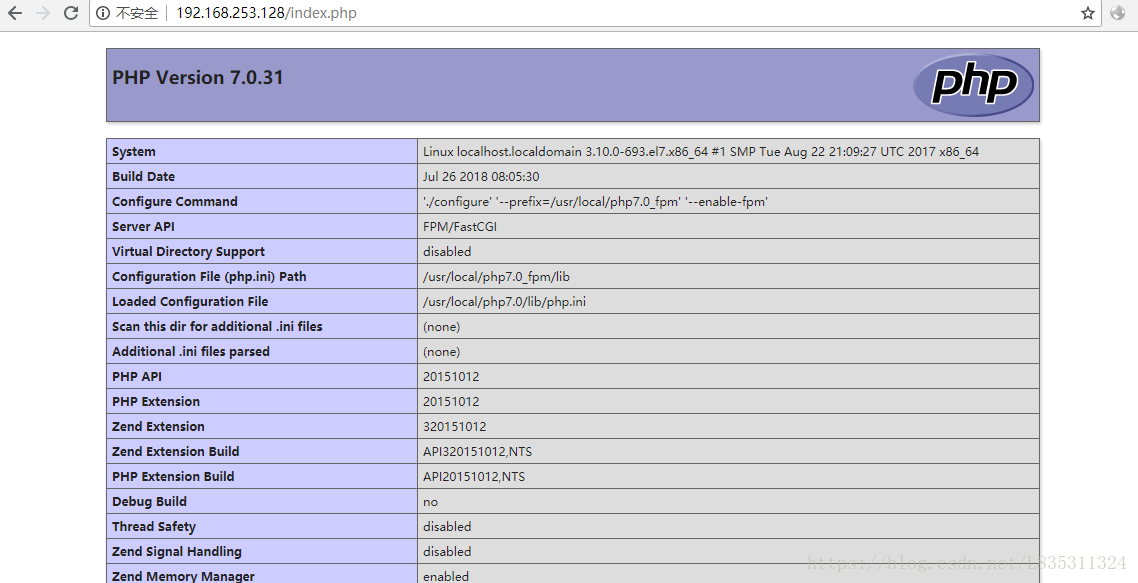This screenshot has width=1138, height=583.
Task: Click the 'PHP API' label
Action: (136, 377)
